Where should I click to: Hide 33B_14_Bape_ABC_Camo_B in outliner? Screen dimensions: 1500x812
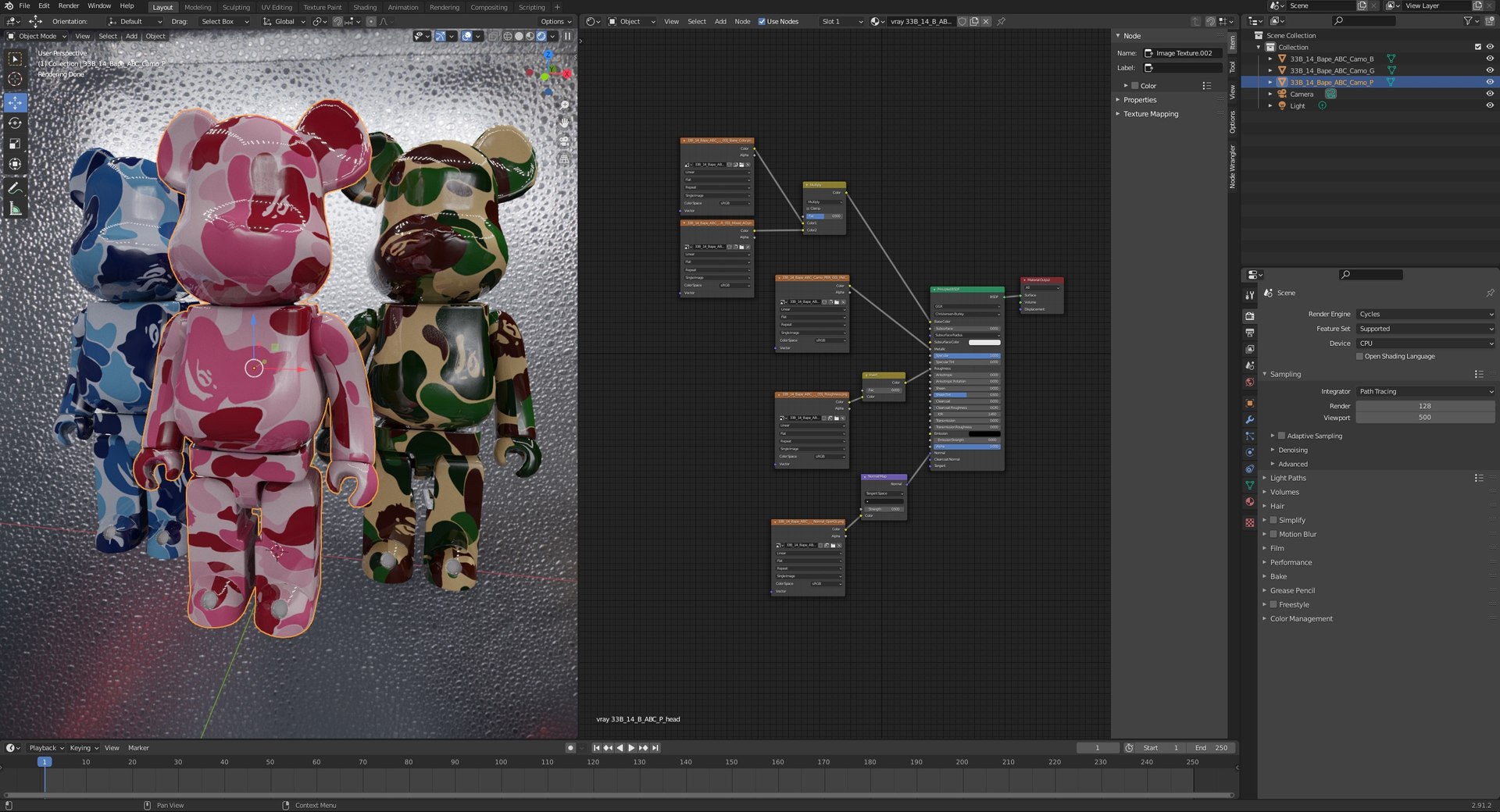(1490, 59)
